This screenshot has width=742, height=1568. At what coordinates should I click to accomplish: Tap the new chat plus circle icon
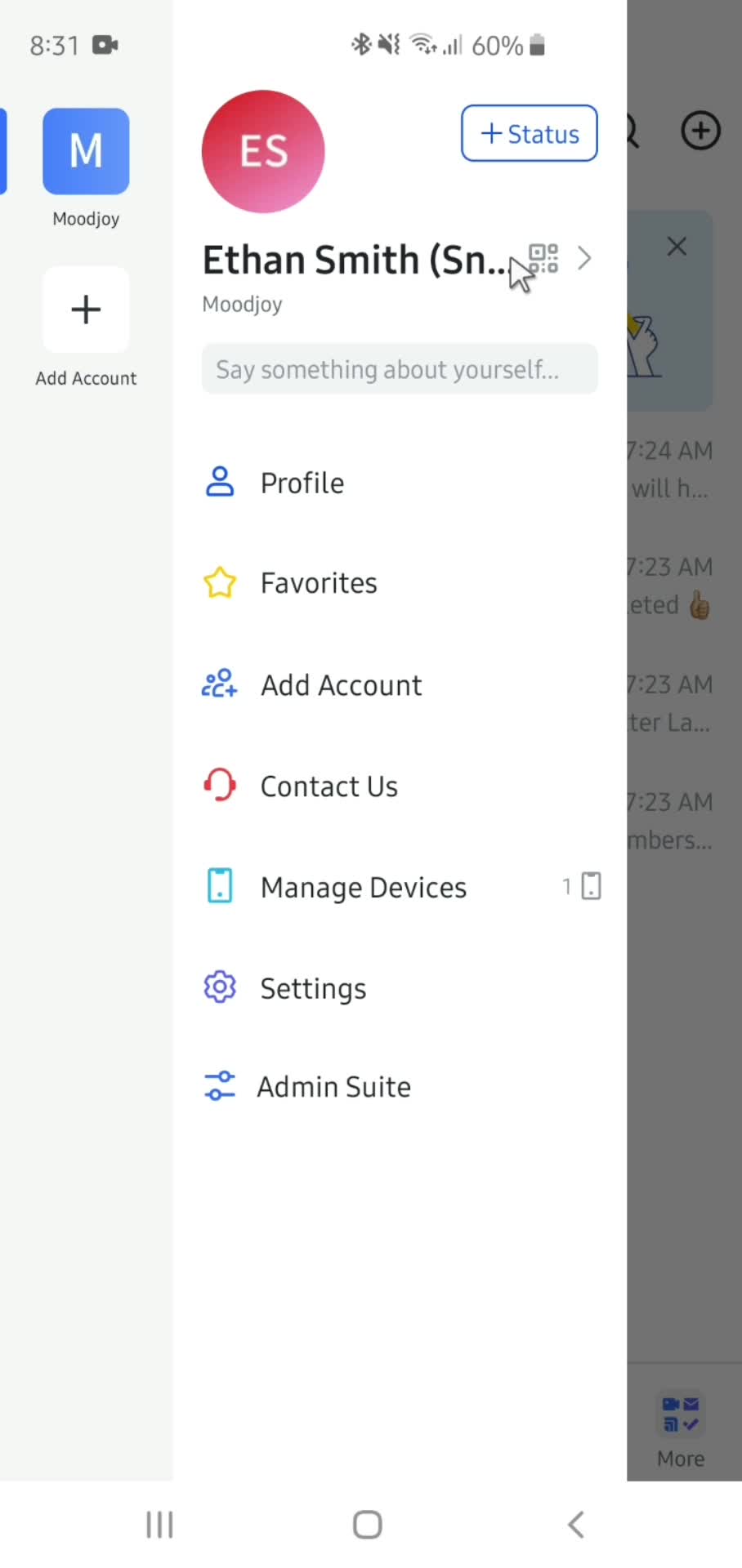tap(700, 131)
